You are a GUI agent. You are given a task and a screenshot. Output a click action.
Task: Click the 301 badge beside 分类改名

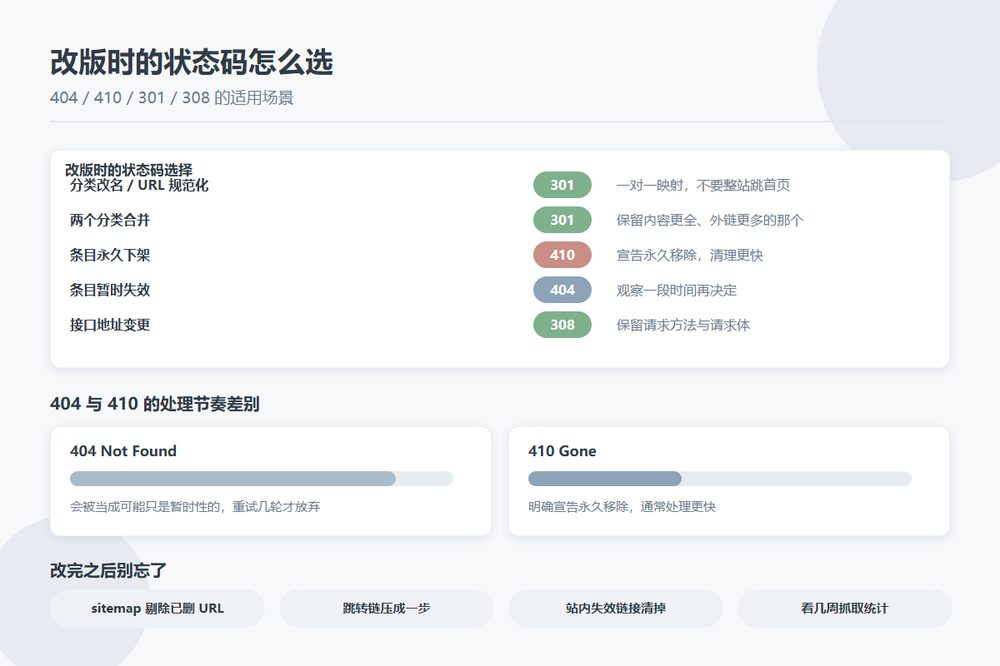coord(562,185)
